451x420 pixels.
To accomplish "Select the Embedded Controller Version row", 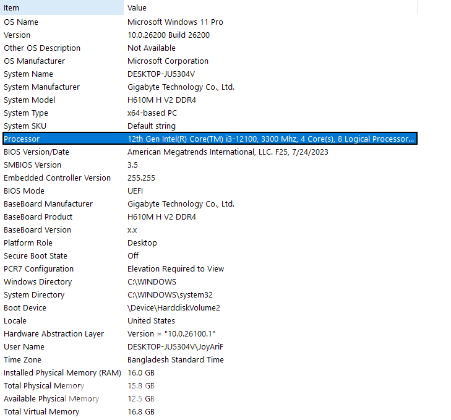I will click(209, 178).
